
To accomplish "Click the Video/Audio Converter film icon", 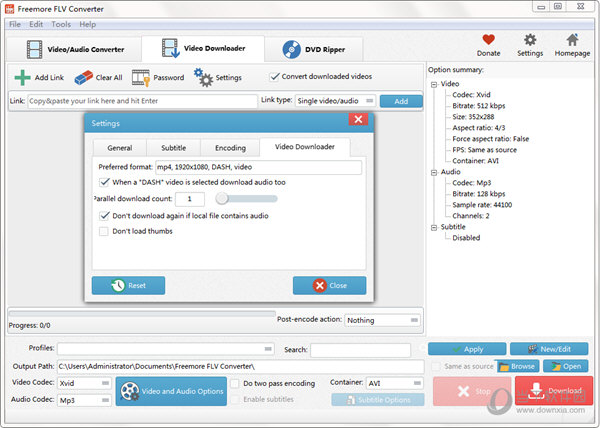I will (x=34, y=50).
